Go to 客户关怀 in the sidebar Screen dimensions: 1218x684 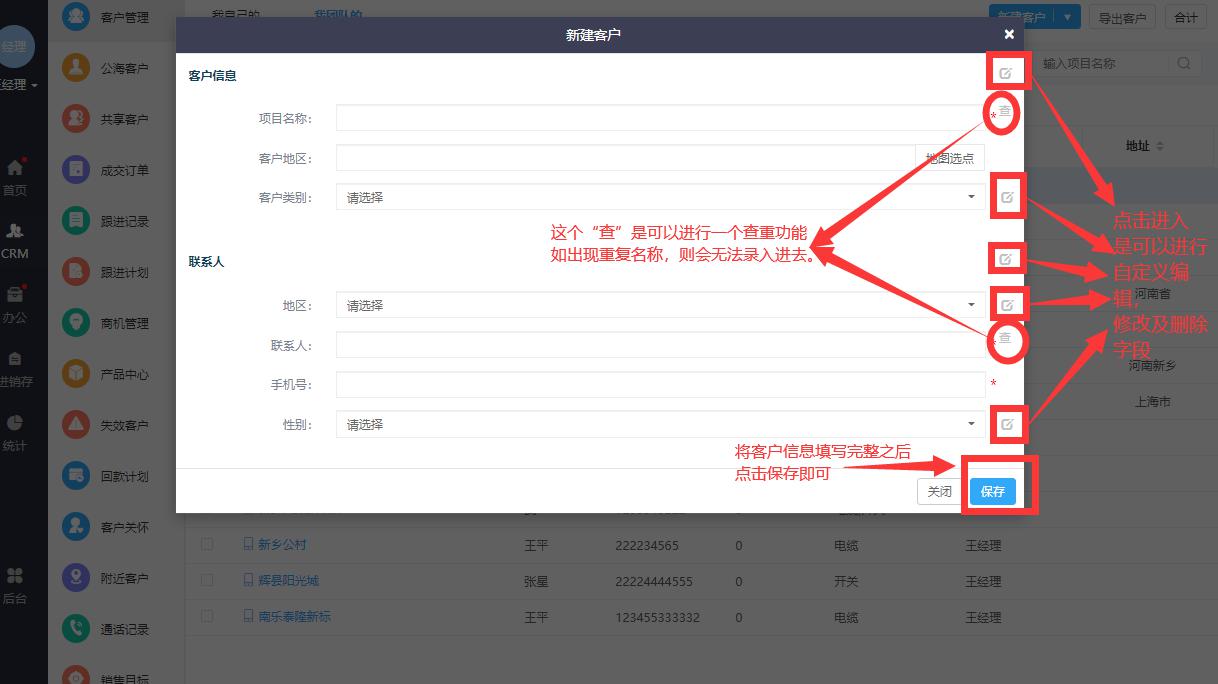(106, 527)
